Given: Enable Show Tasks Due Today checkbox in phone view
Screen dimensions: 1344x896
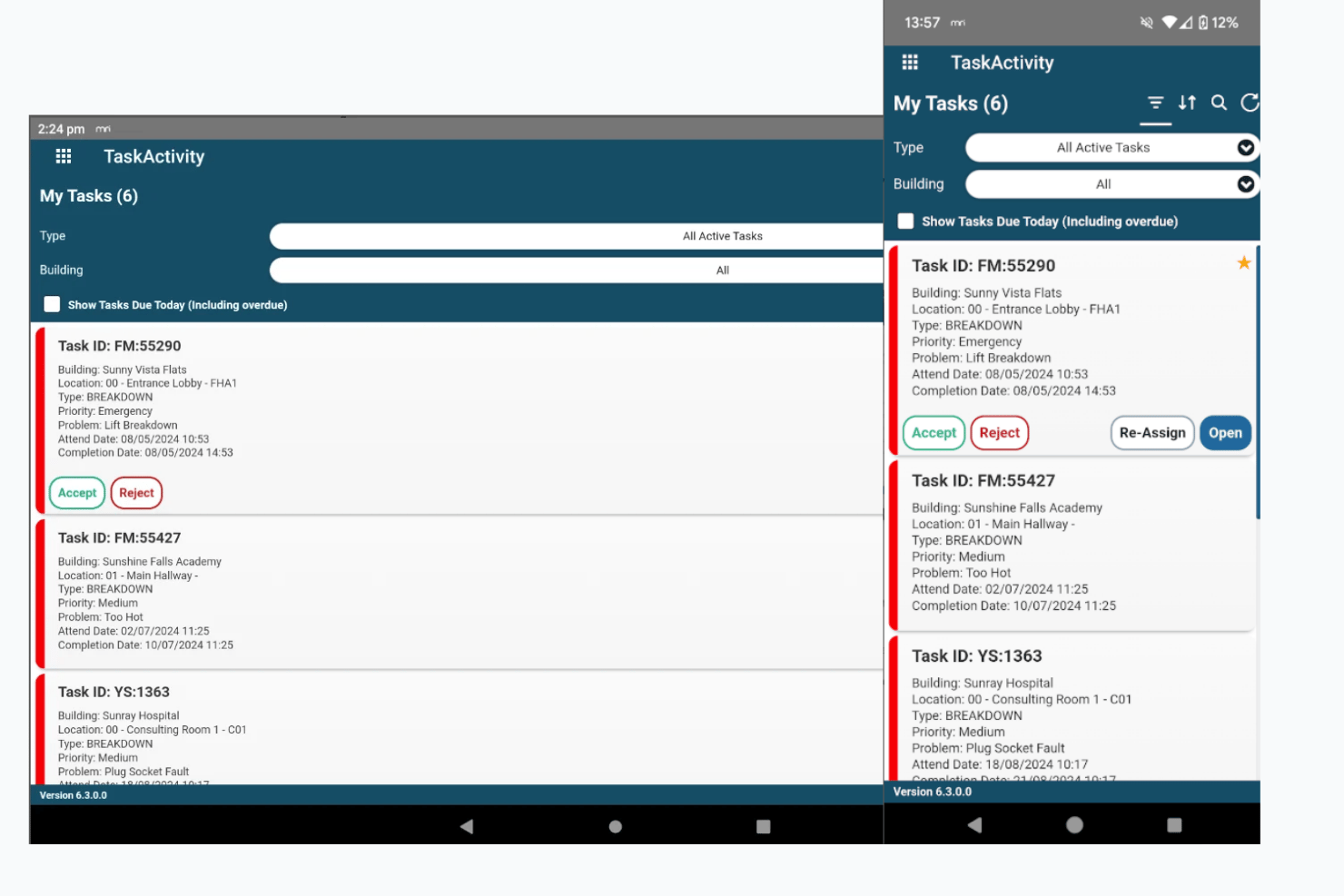Looking at the screenshot, I should [905, 221].
